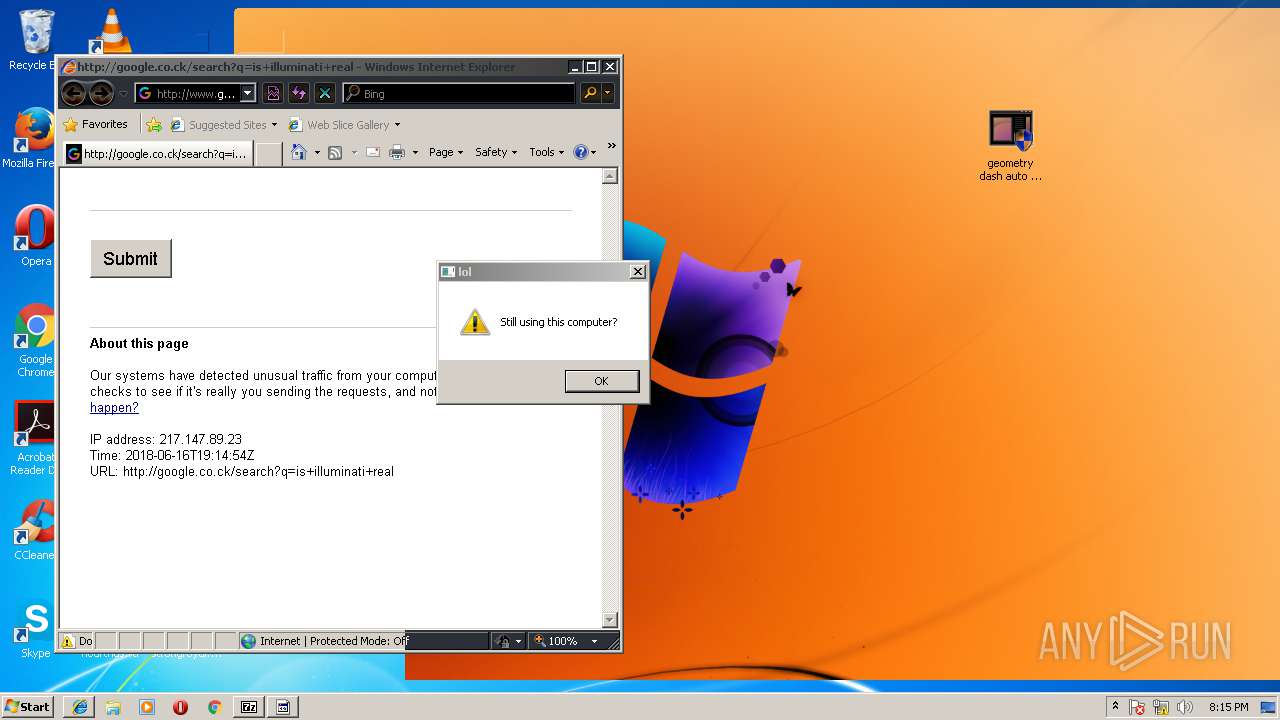Click the IE scrollbar down arrow
1280x720 pixels.
coord(610,620)
